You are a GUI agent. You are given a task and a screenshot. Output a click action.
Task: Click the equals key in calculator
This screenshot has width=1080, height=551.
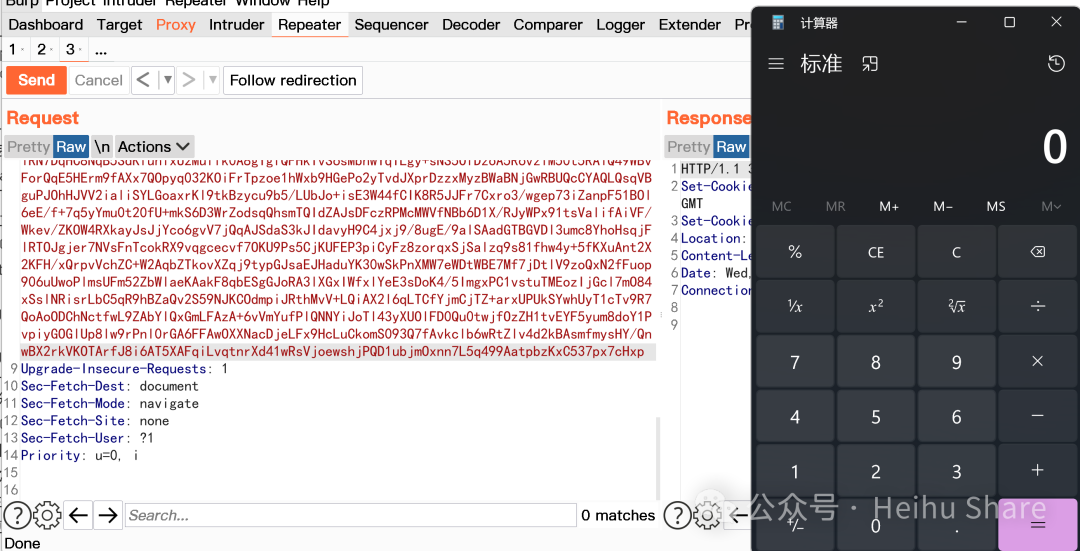click(x=1037, y=525)
